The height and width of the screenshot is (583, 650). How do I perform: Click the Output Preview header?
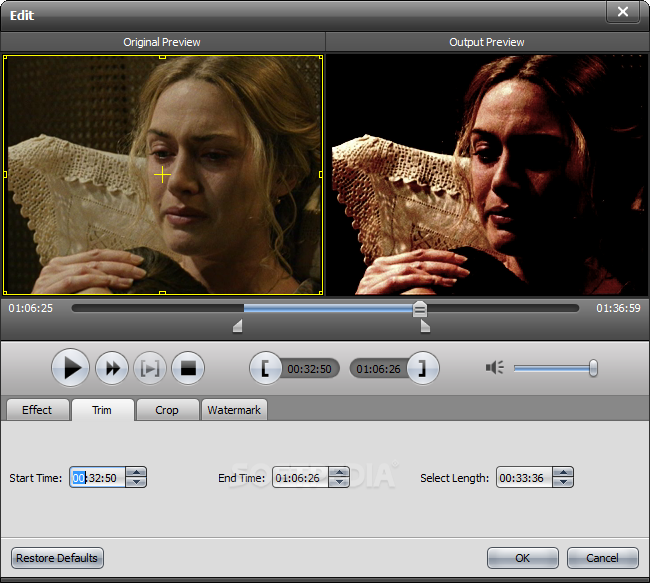pyautogui.click(x=487, y=42)
